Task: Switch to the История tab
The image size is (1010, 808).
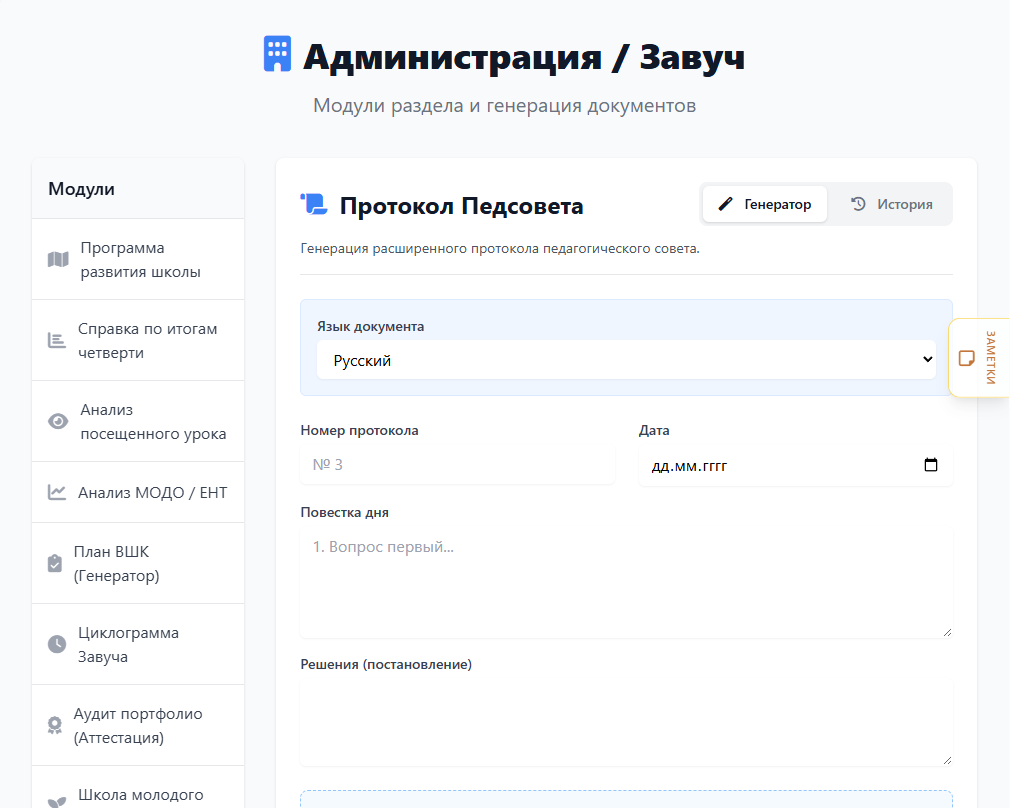Action: (x=891, y=204)
